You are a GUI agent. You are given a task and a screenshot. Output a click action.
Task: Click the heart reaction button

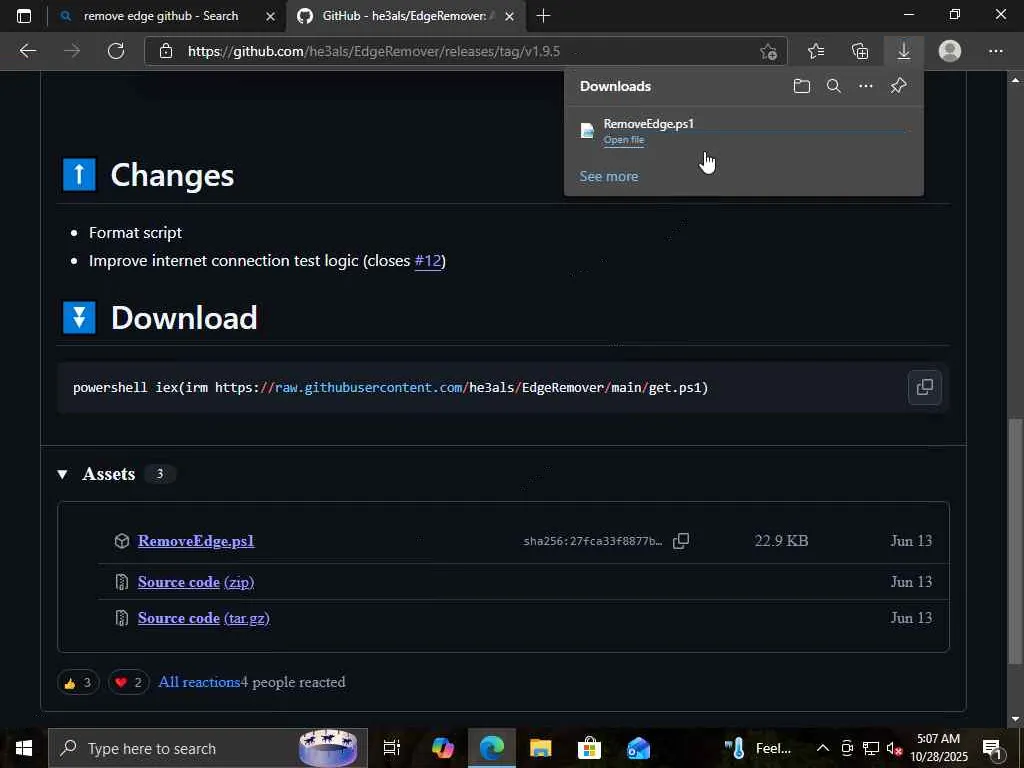(x=129, y=682)
